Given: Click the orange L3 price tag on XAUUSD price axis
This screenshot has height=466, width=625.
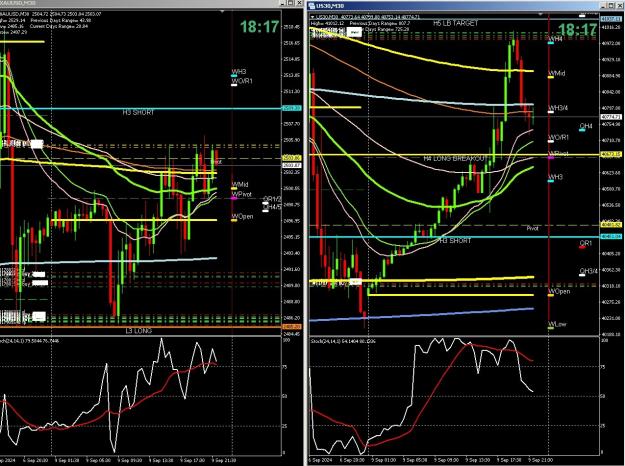Looking at the screenshot, I should click(292, 327).
